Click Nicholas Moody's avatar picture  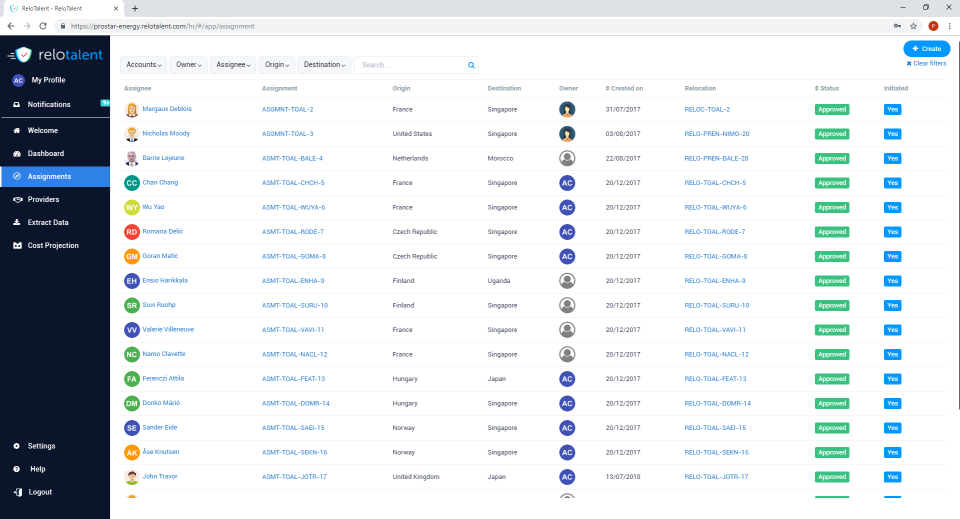coord(132,134)
